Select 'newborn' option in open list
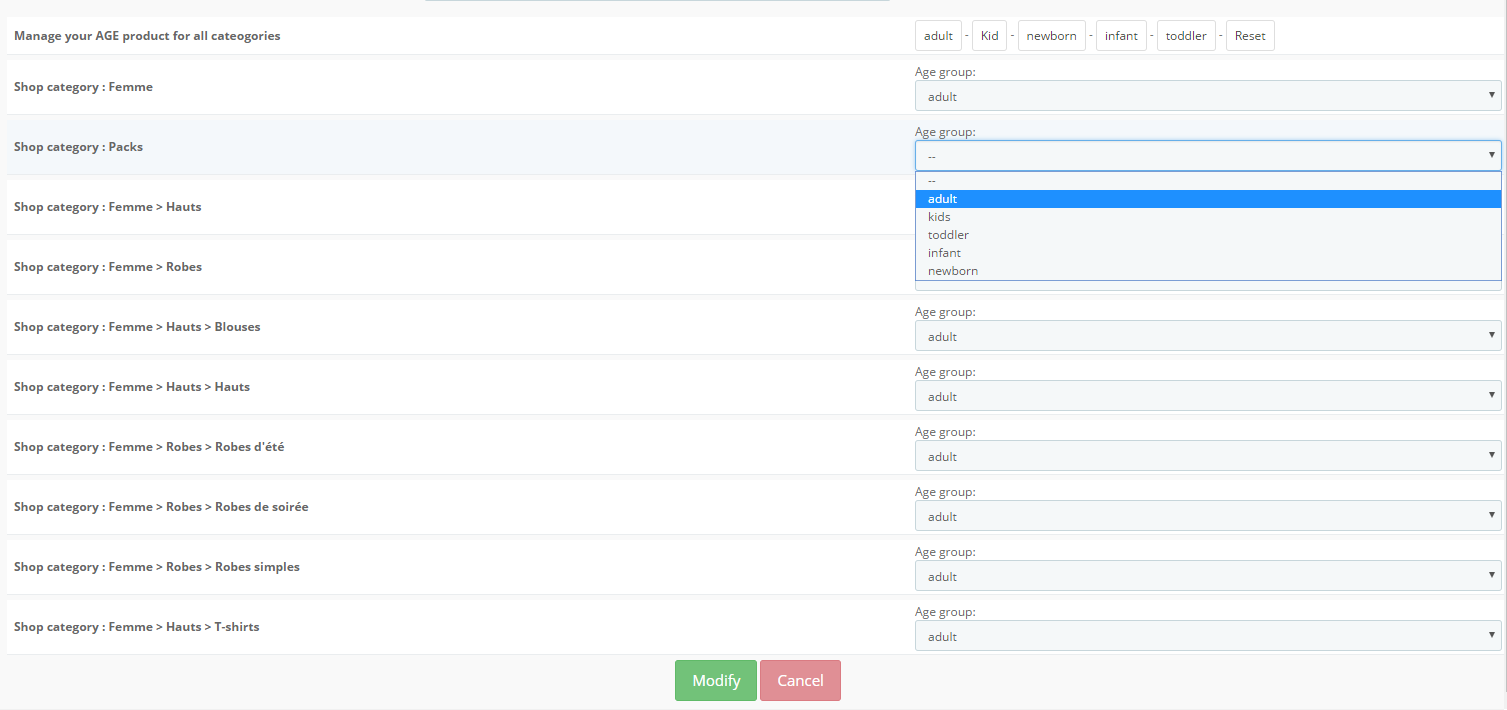 click(1208, 271)
